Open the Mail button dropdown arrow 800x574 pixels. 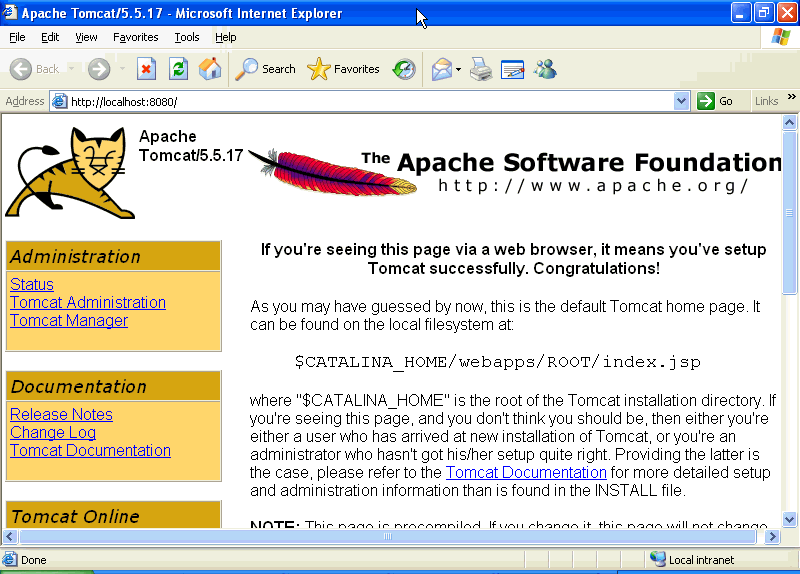pyautogui.click(x=458, y=70)
